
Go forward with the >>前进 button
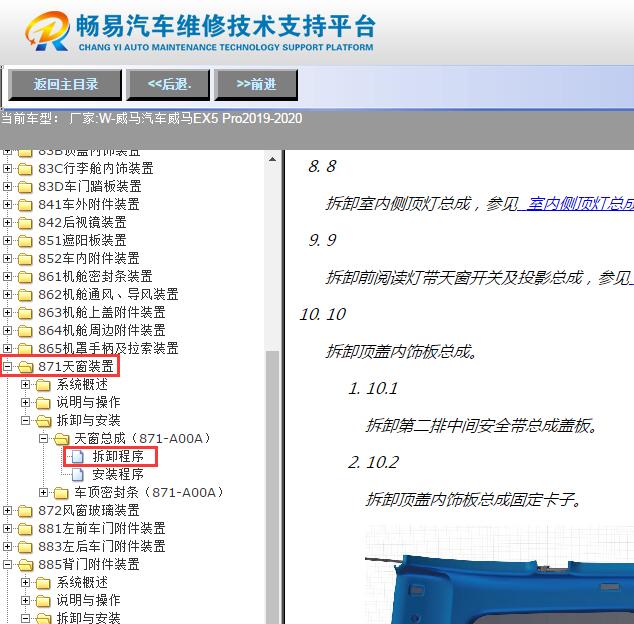pos(256,85)
